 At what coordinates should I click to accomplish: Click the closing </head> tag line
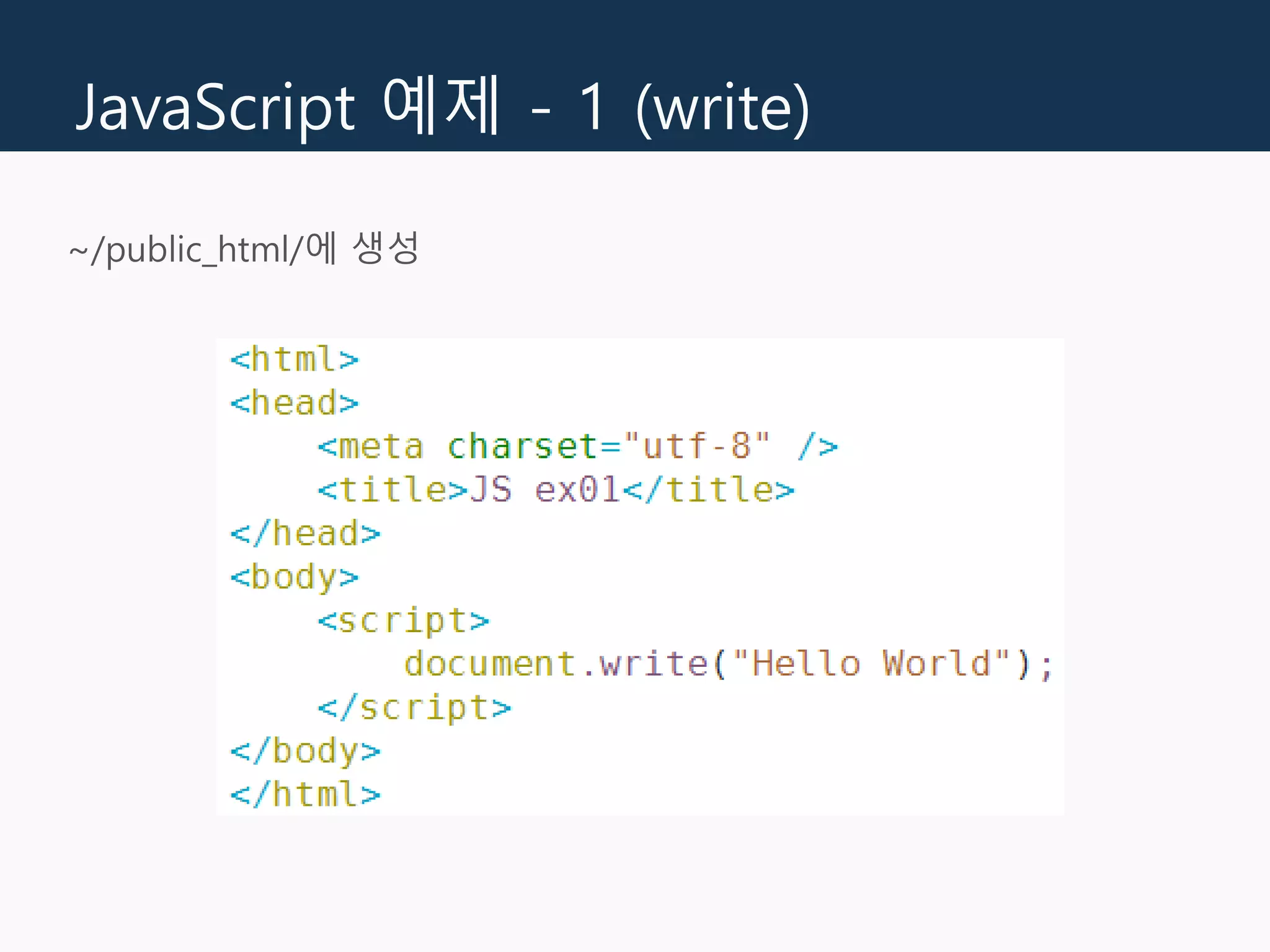305,534
